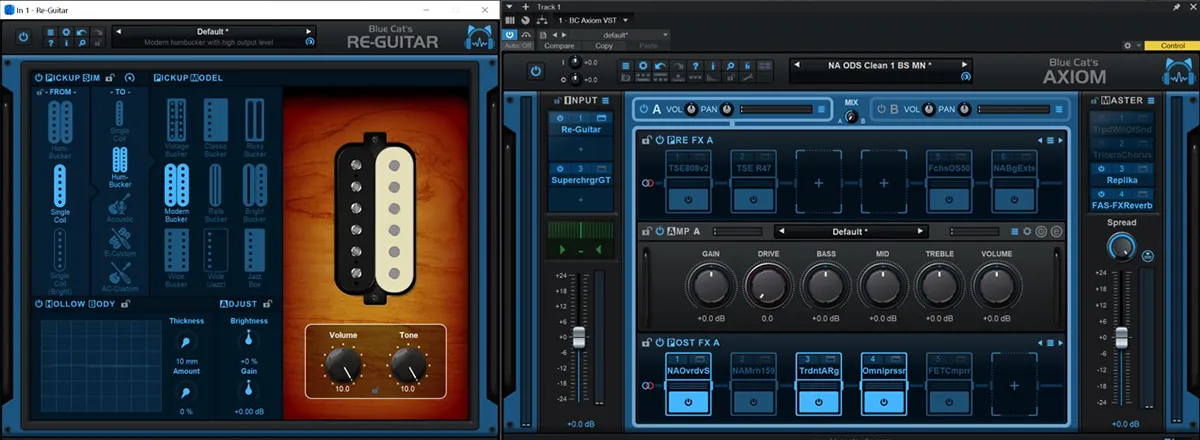Toggle Hollow Body power switch
The height and width of the screenshot is (440, 1200).
pyautogui.click(x=39, y=303)
